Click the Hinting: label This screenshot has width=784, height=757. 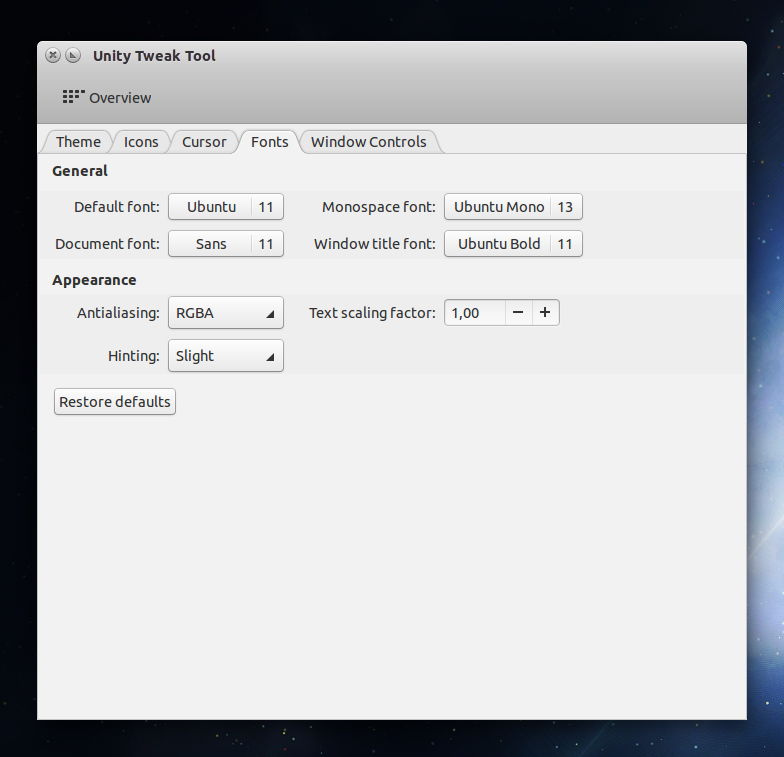pyautogui.click(x=134, y=356)
